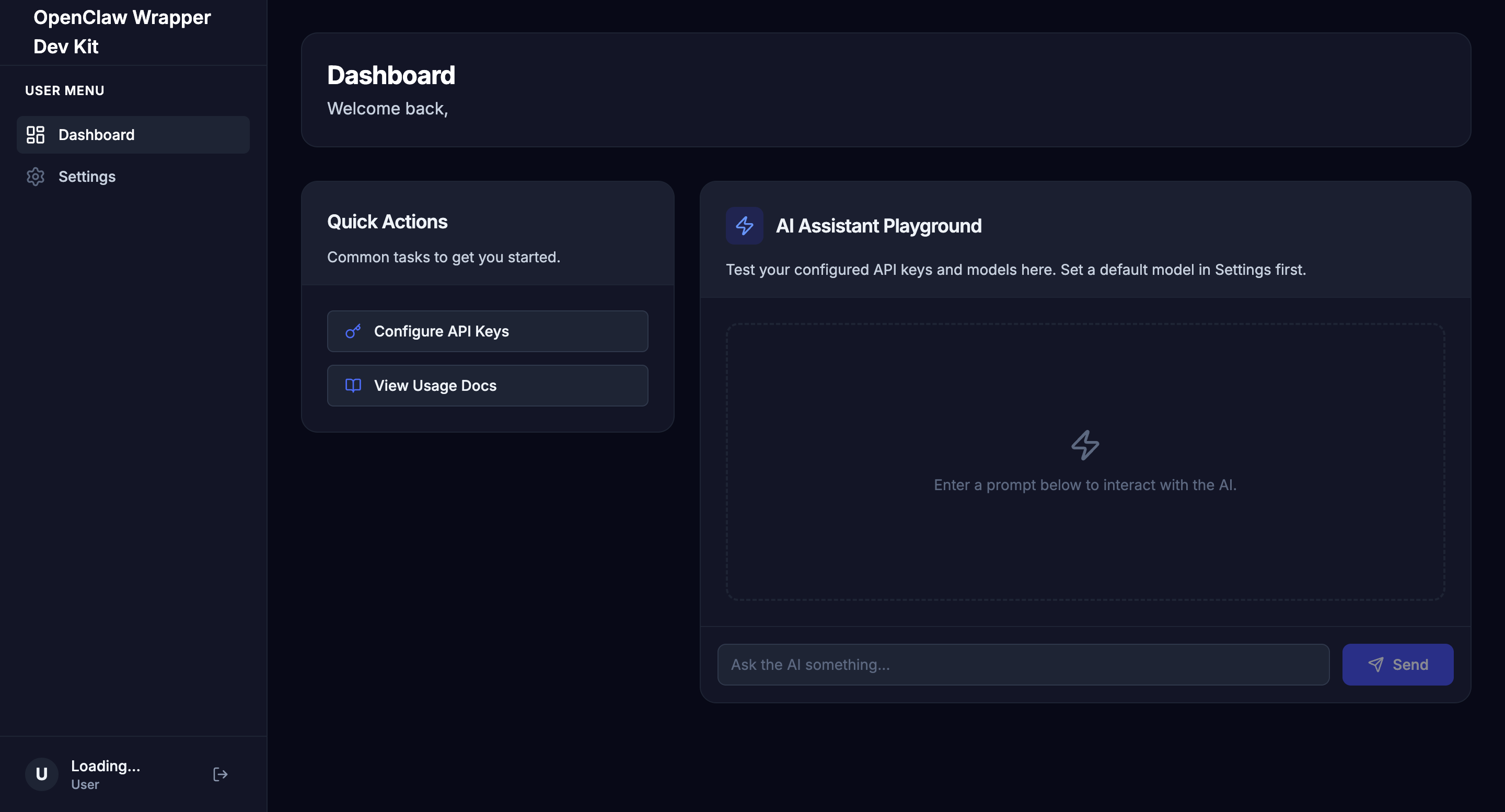This screenshot has height=812, width=1505.
Task: Click the OpenClaw Wrapper Dev Kit title
Action: point(122,31)
